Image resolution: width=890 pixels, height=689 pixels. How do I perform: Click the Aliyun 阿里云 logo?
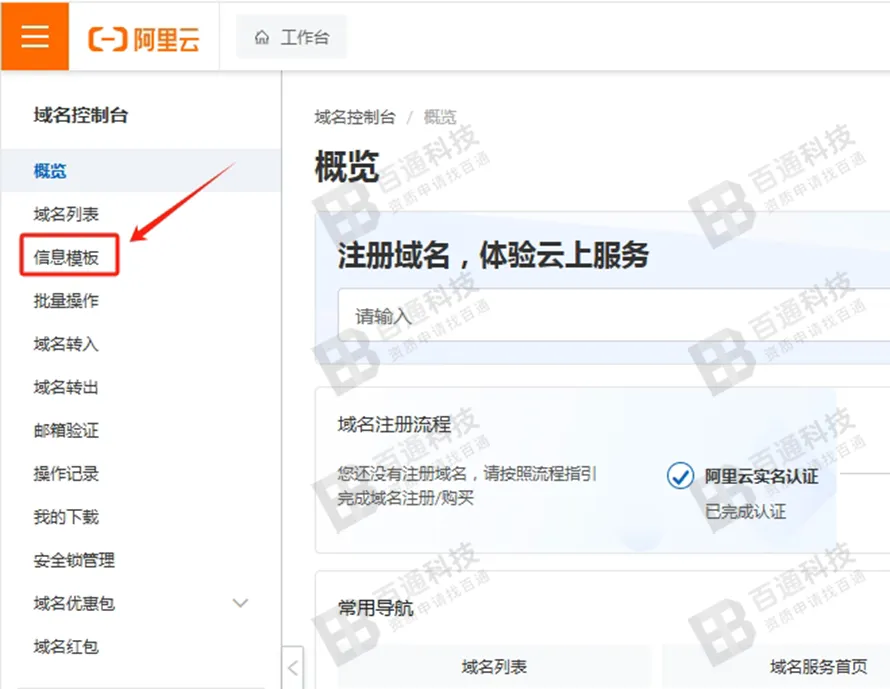point(144,39)
